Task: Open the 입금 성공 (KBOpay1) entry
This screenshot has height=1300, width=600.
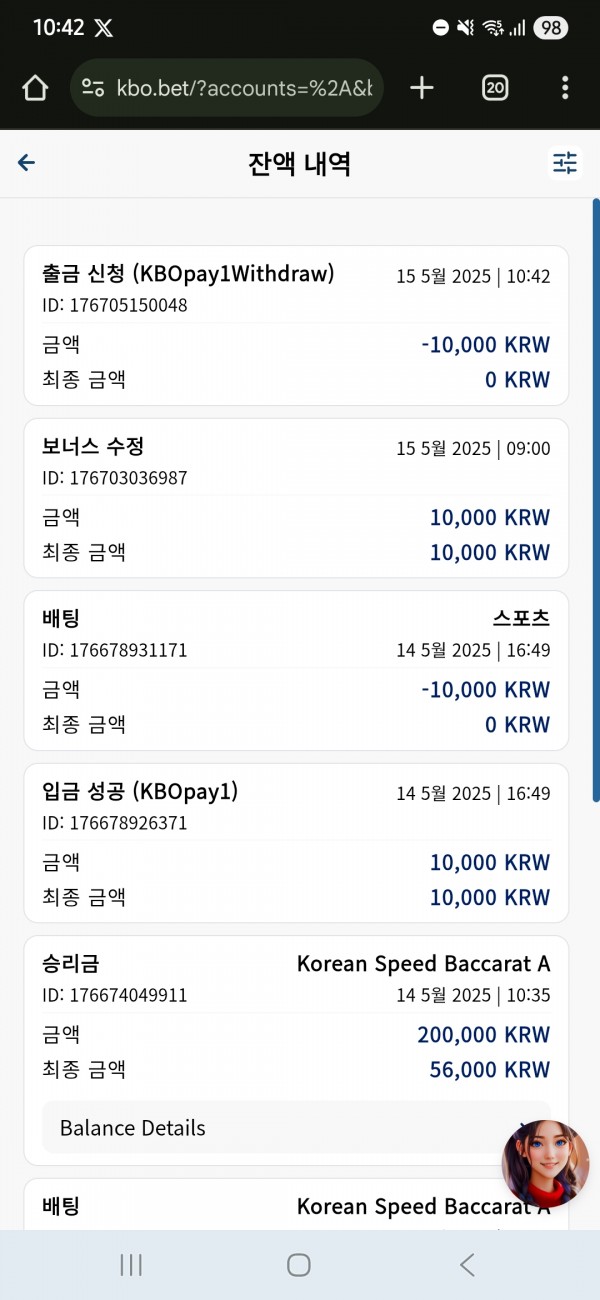Action: pyautogui.click(x=296, y=843)
